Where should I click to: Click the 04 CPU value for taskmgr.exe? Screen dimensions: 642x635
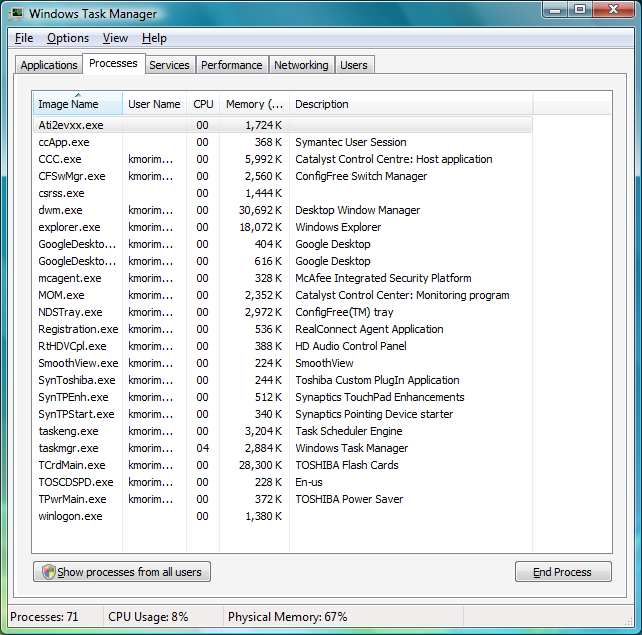click(202, 448)
